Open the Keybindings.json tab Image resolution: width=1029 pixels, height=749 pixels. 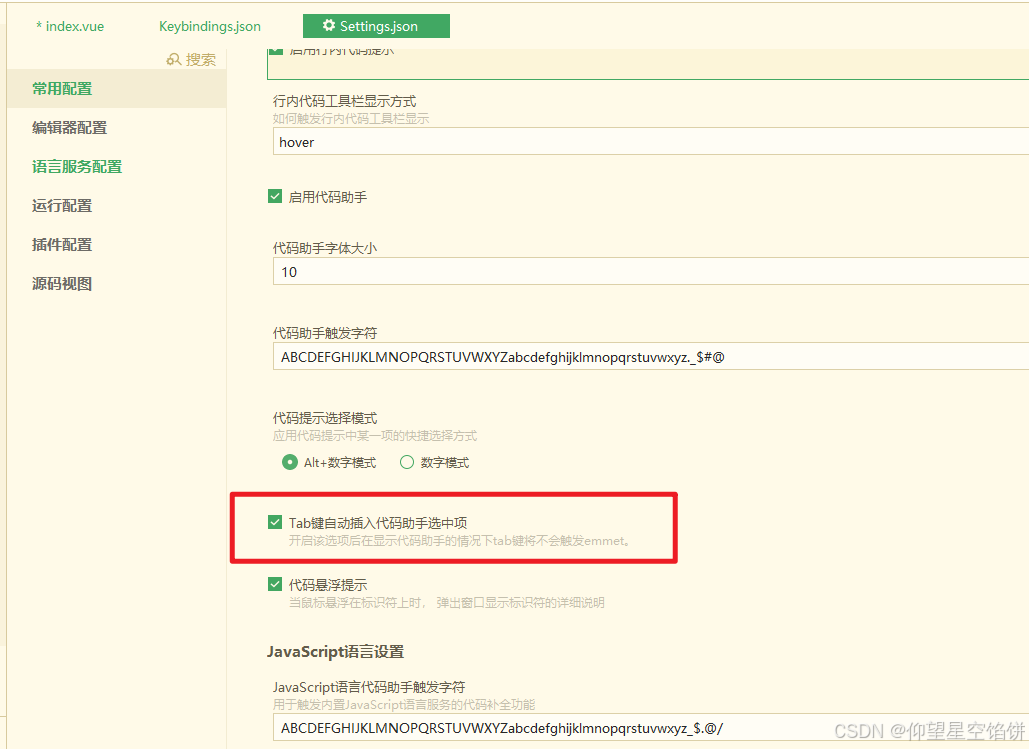point(210,26)
